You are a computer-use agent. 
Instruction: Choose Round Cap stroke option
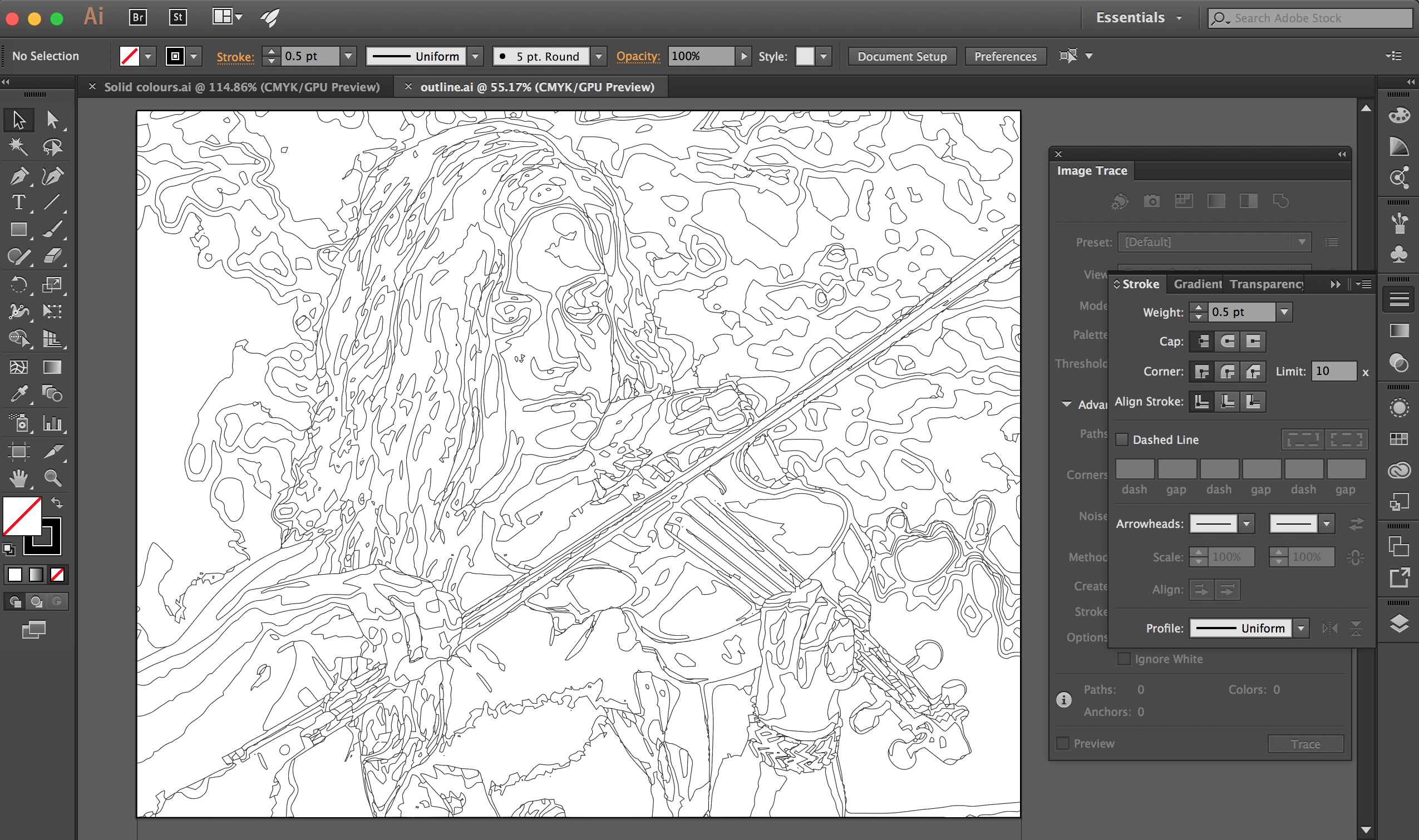[1227, 341]
